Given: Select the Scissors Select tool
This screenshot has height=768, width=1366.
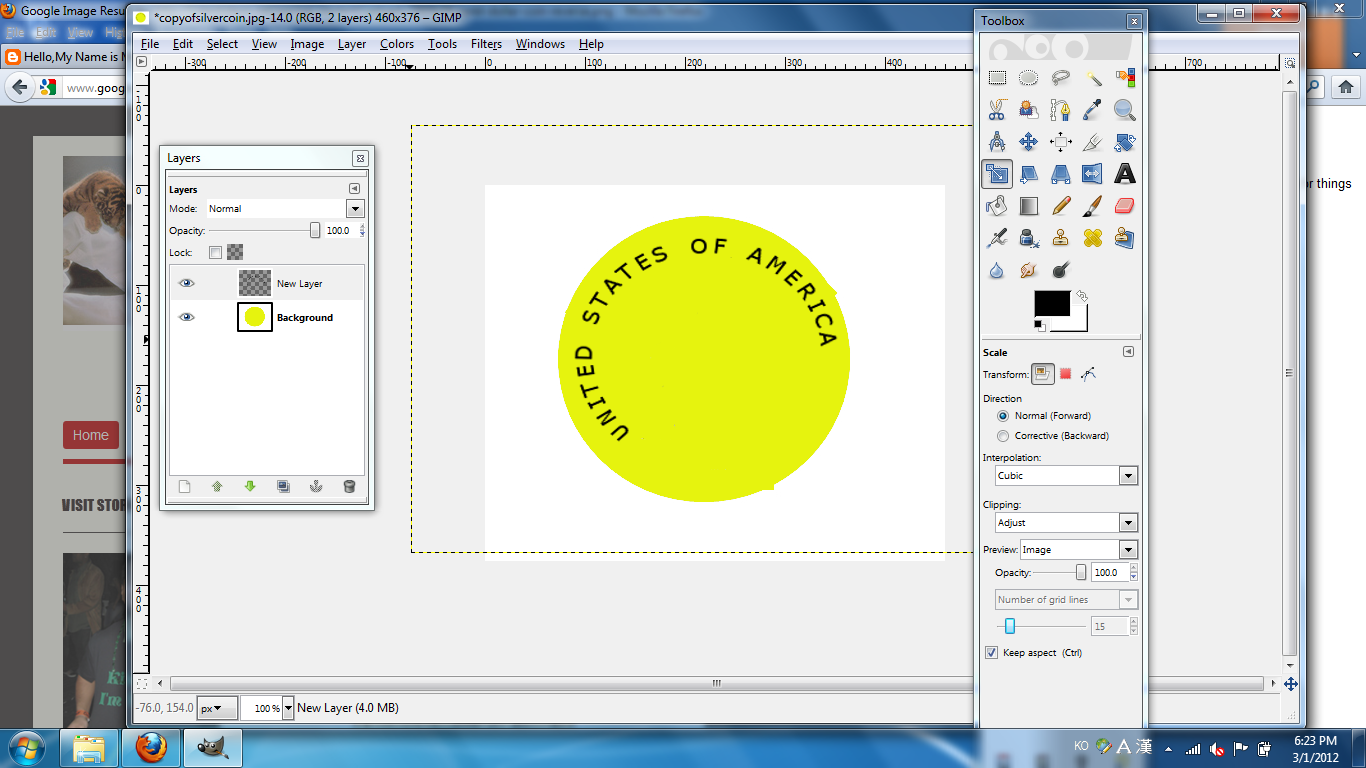Looking at the screenshot, I should click(997, 110).
